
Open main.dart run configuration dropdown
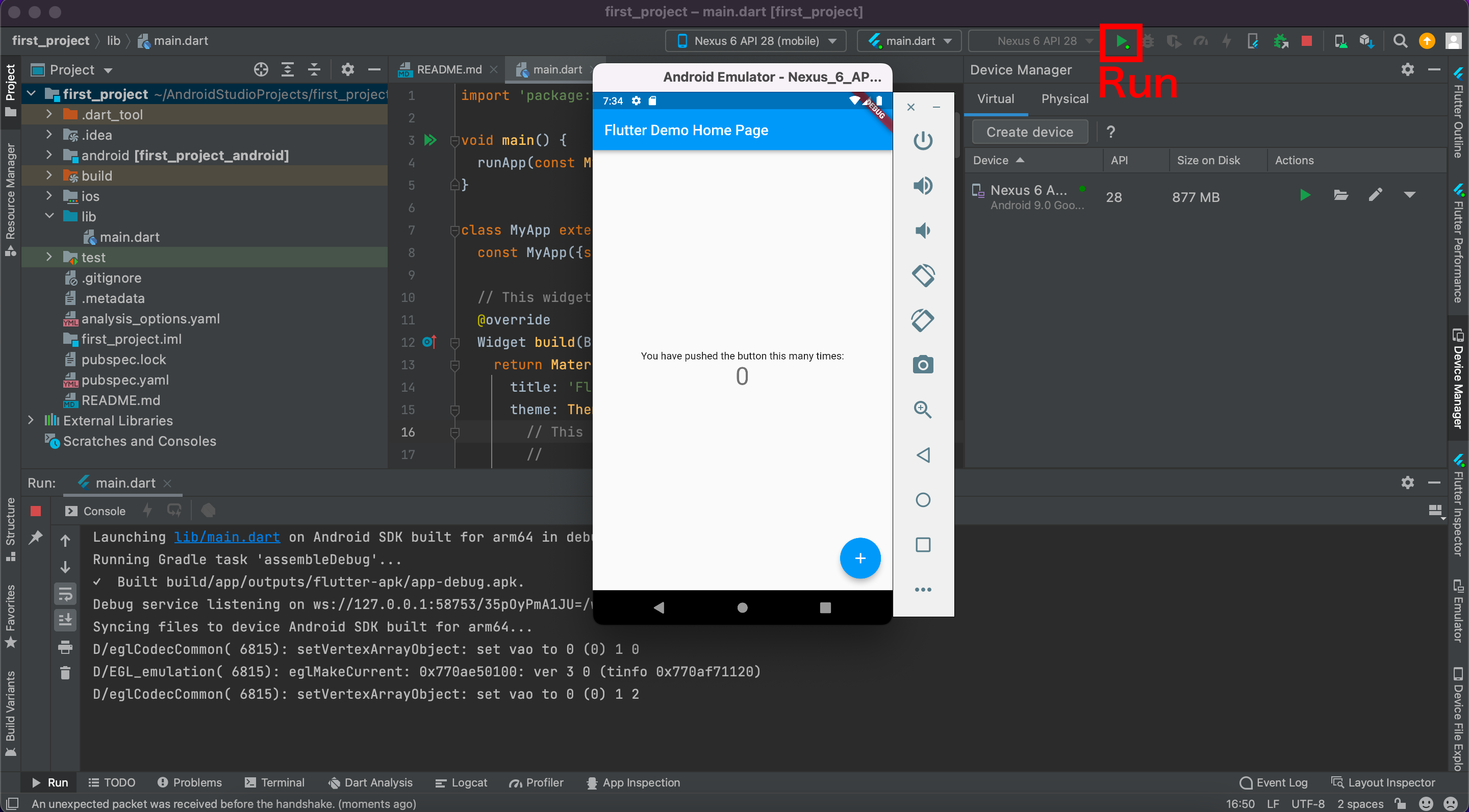coord(909,41)
